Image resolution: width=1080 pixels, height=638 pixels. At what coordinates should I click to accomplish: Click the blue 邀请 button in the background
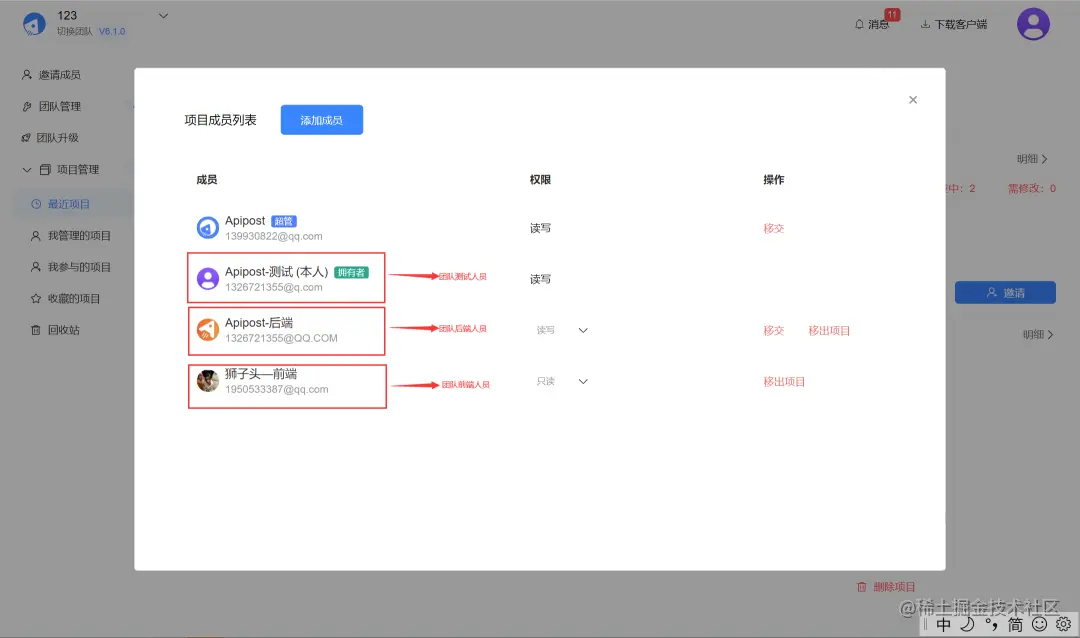[x=1005, y=292]
